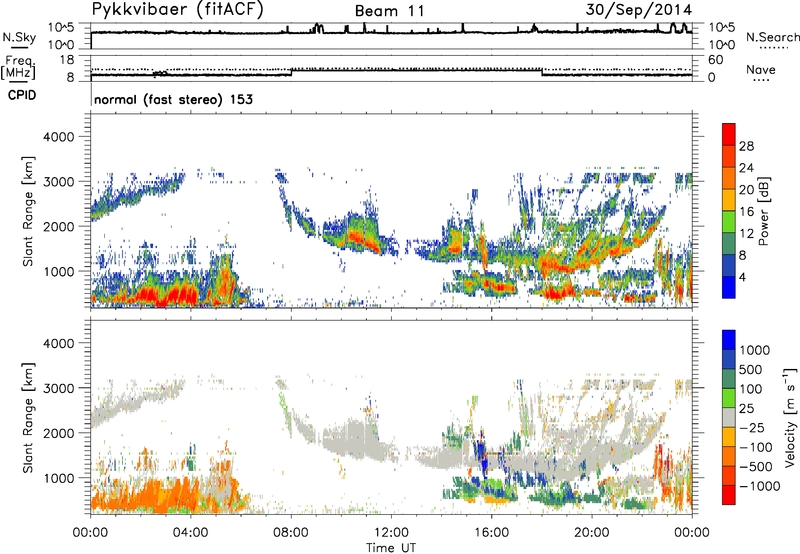Click the frequency step-up near 08:00
Image resolution: width=800 pixels, height=554 pixels.
[292, 72]
